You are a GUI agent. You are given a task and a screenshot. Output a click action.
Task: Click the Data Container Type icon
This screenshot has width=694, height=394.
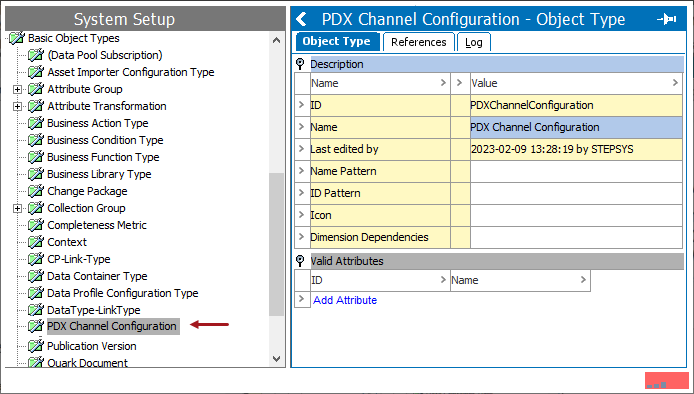click(36, 276)
